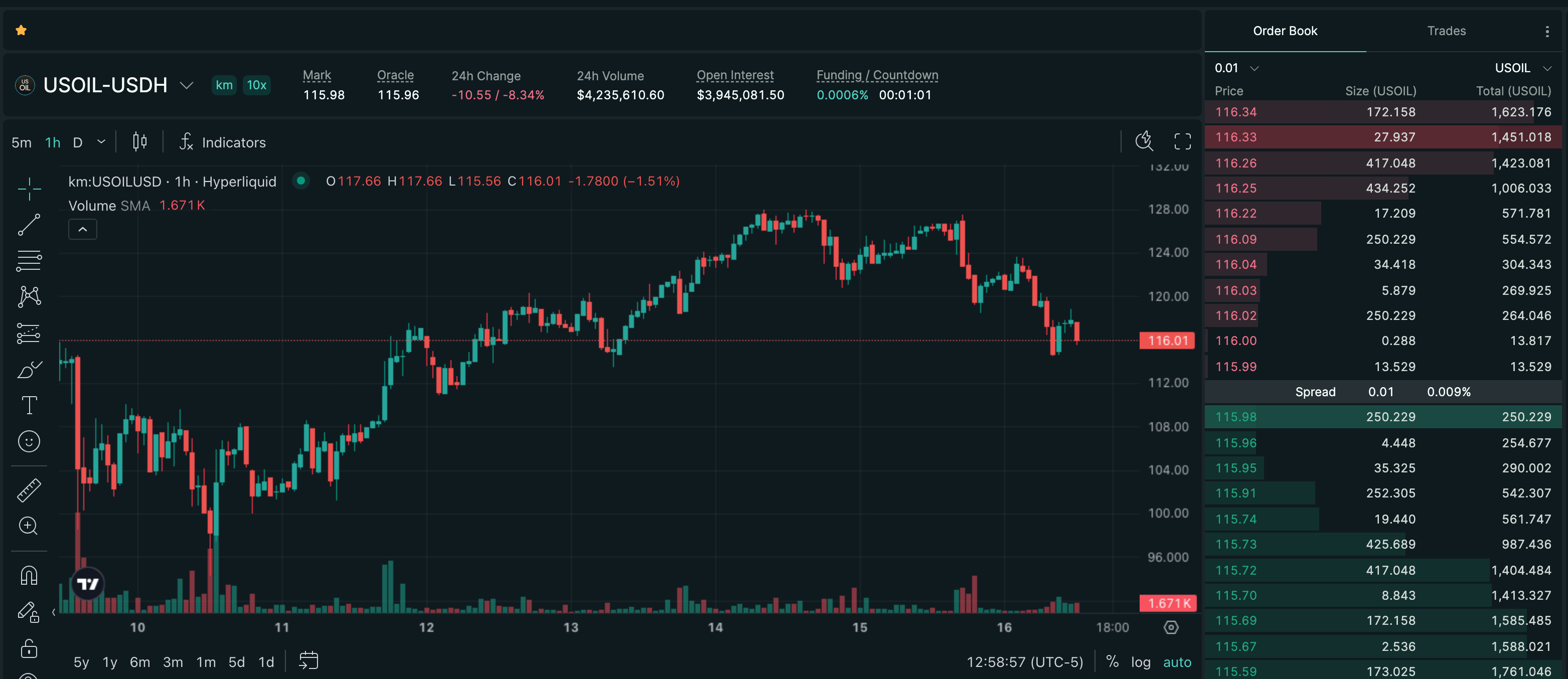This screenshot has height=679, width=1568.
Task: Toggle log scale on the chart
Action: 1140,662
